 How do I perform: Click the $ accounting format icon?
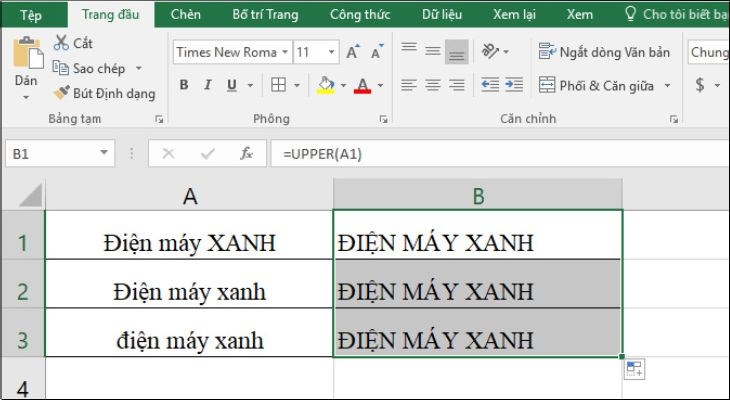point(700,85)
